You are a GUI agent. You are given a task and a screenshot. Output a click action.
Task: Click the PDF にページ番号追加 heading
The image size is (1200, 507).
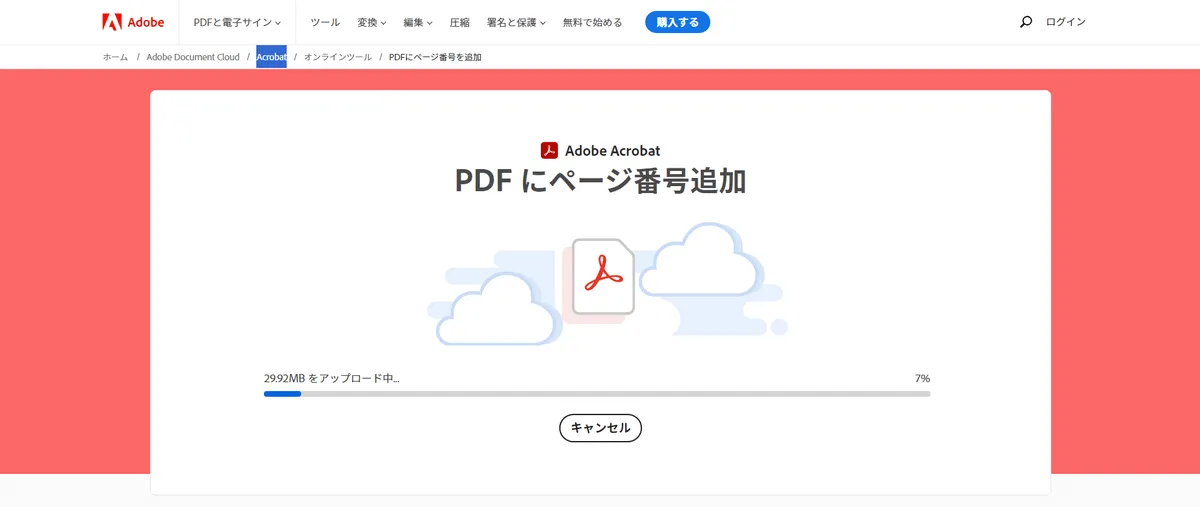click(x=600, y=181)
